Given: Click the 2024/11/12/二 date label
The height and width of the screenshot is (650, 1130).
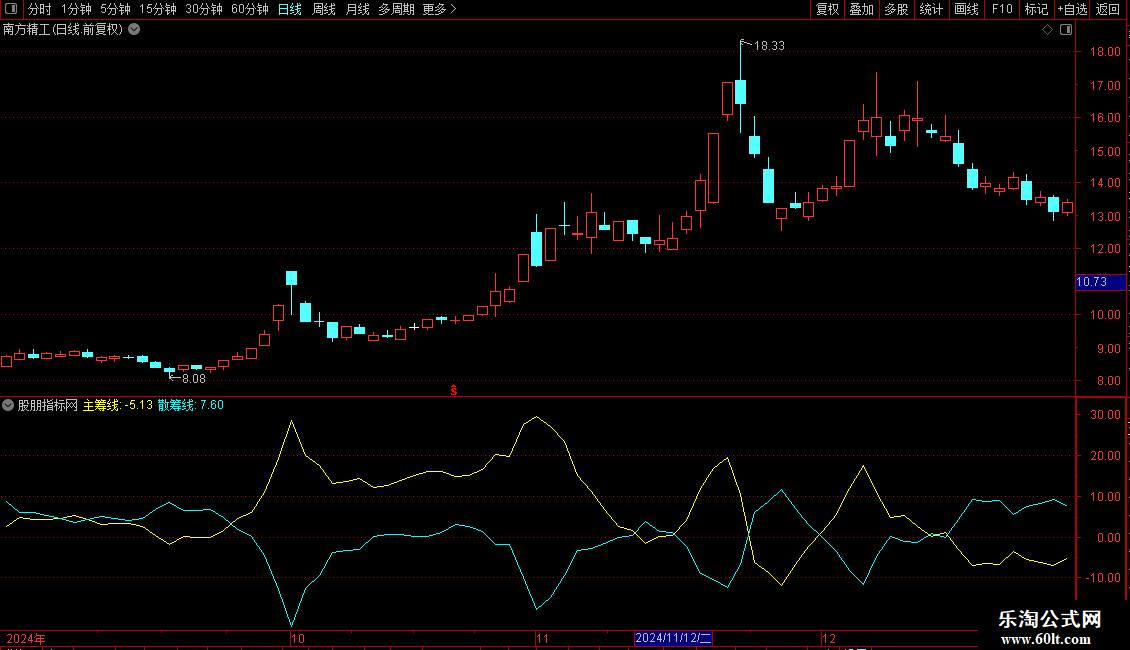Looking at the screenshot, I should [x=673, y=638].
